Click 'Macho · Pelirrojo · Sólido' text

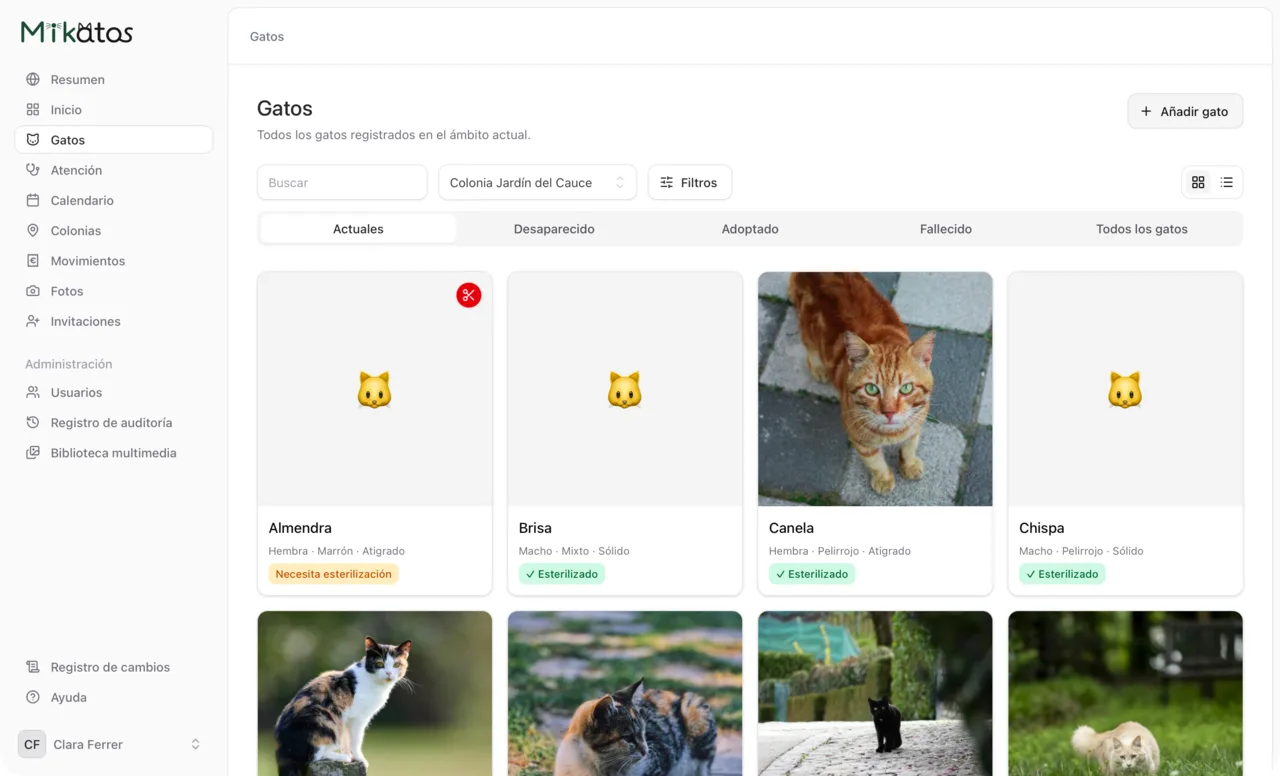point(1081,551)
